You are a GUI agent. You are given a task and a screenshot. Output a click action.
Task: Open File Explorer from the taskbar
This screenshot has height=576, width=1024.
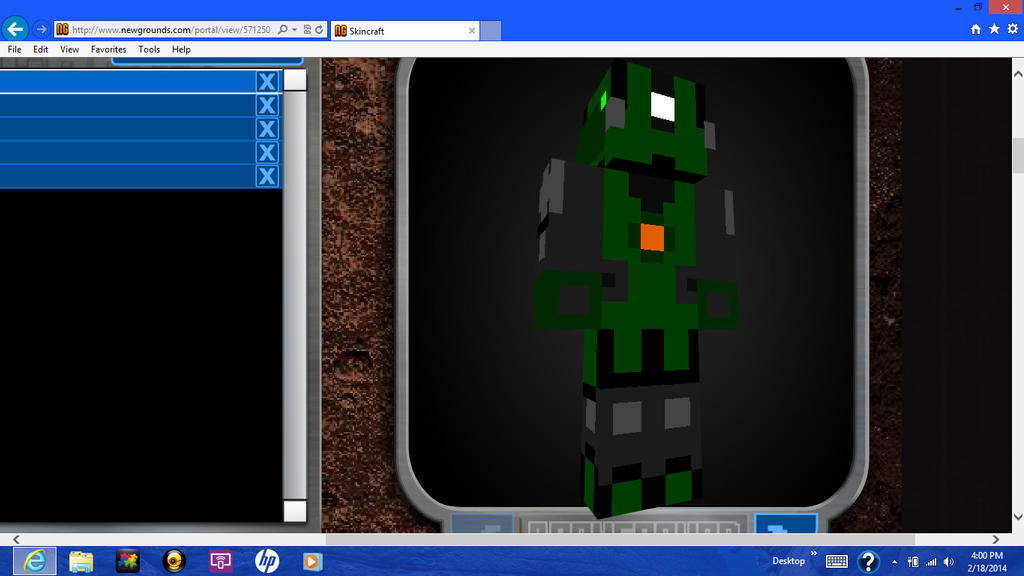(x=81, y=561)
